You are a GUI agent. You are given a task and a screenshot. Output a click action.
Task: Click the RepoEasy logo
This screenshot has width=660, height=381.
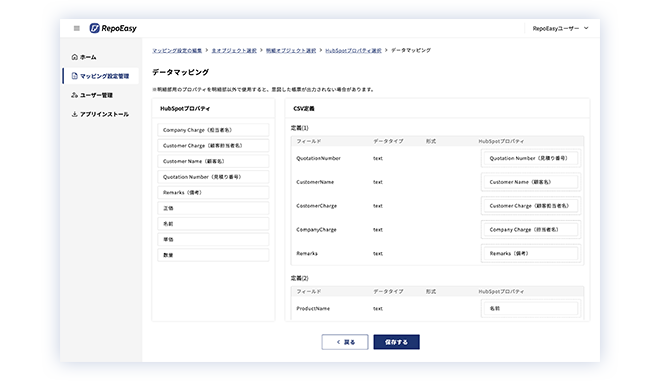click(x=113, y=28)
